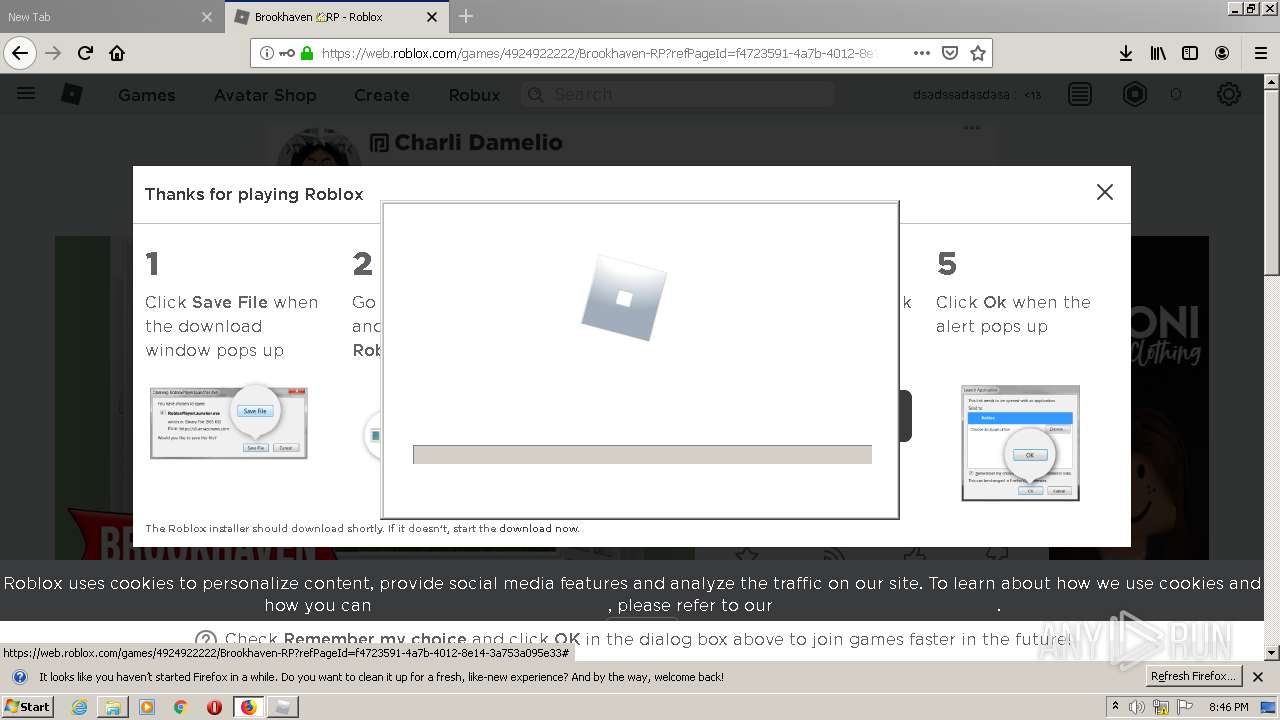Open a new browser tab with plus
Screen dimensions: 1280x720
tap(466, 16)
